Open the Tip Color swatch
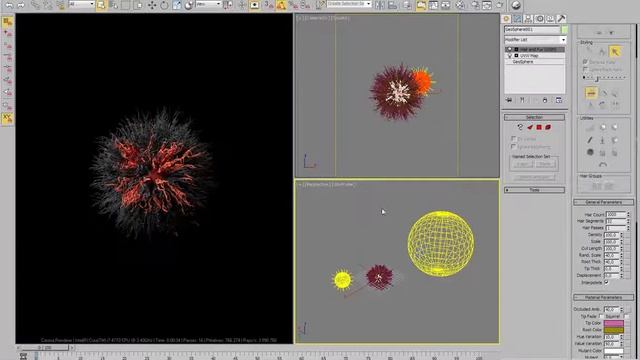 pyautogui.click(x=614, y=323)
